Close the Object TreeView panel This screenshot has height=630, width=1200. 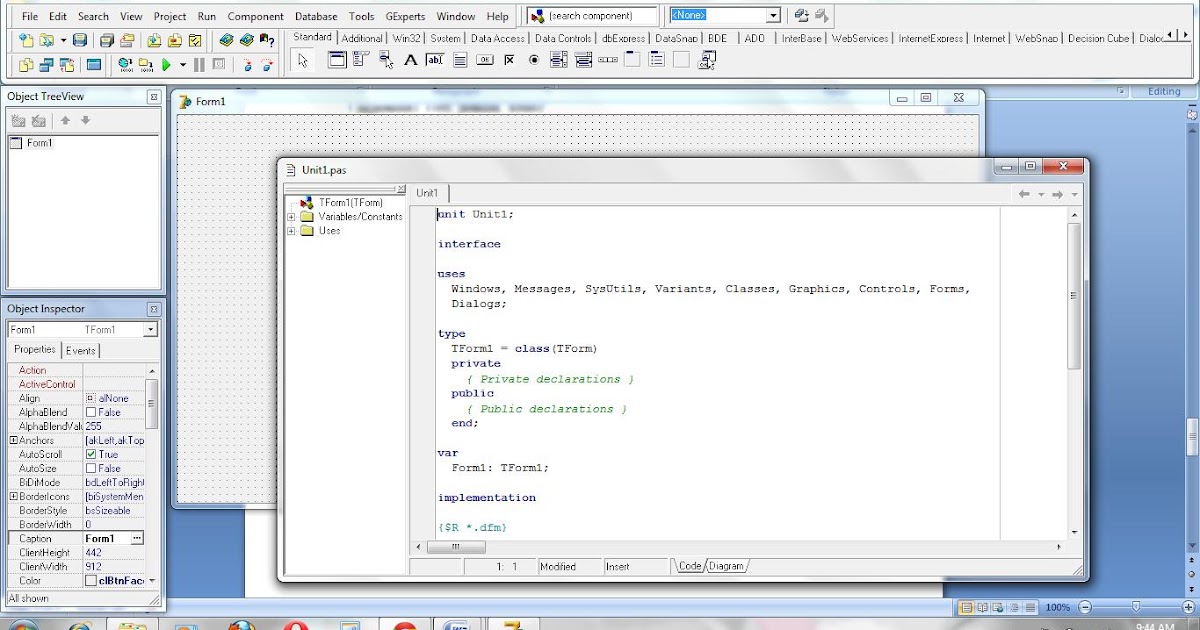pos(153,97)
